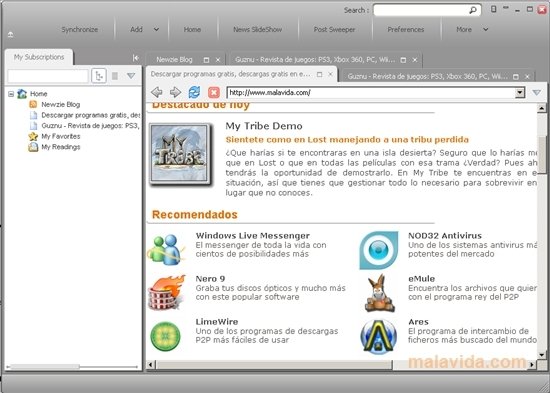Click the eMule donkey icon
Image resolution: width=550 pixels, height=393 pixels.
[x=380, y=293]
